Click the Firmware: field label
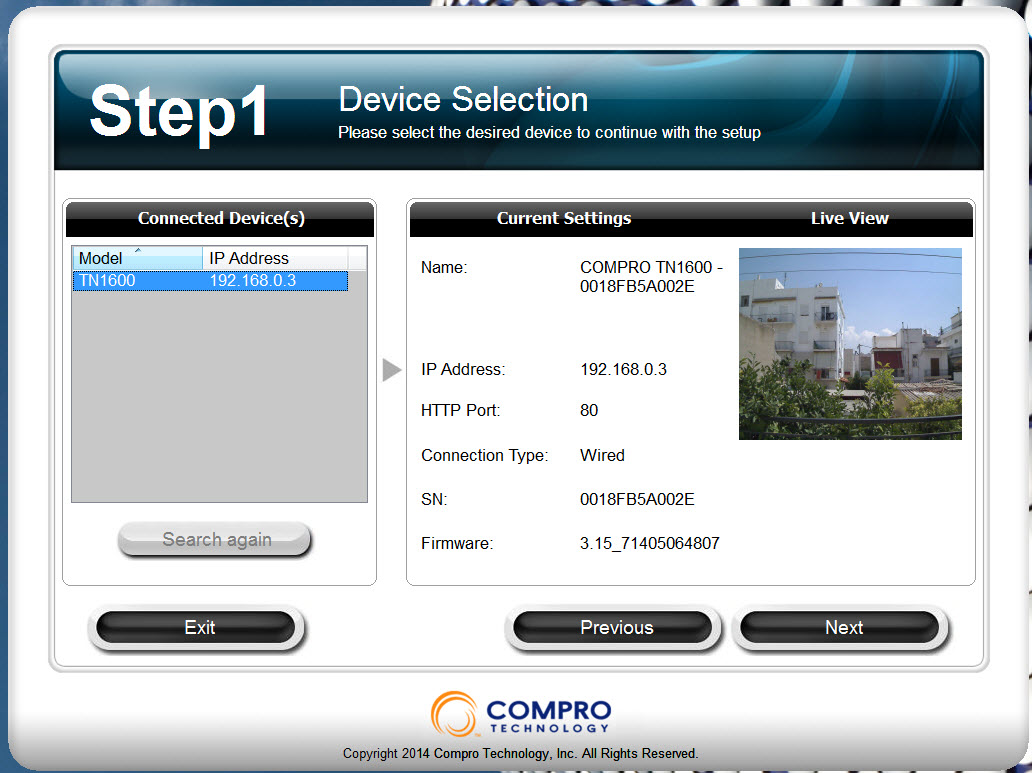This screenshot has height=773, width=1032. click(457, 543)
